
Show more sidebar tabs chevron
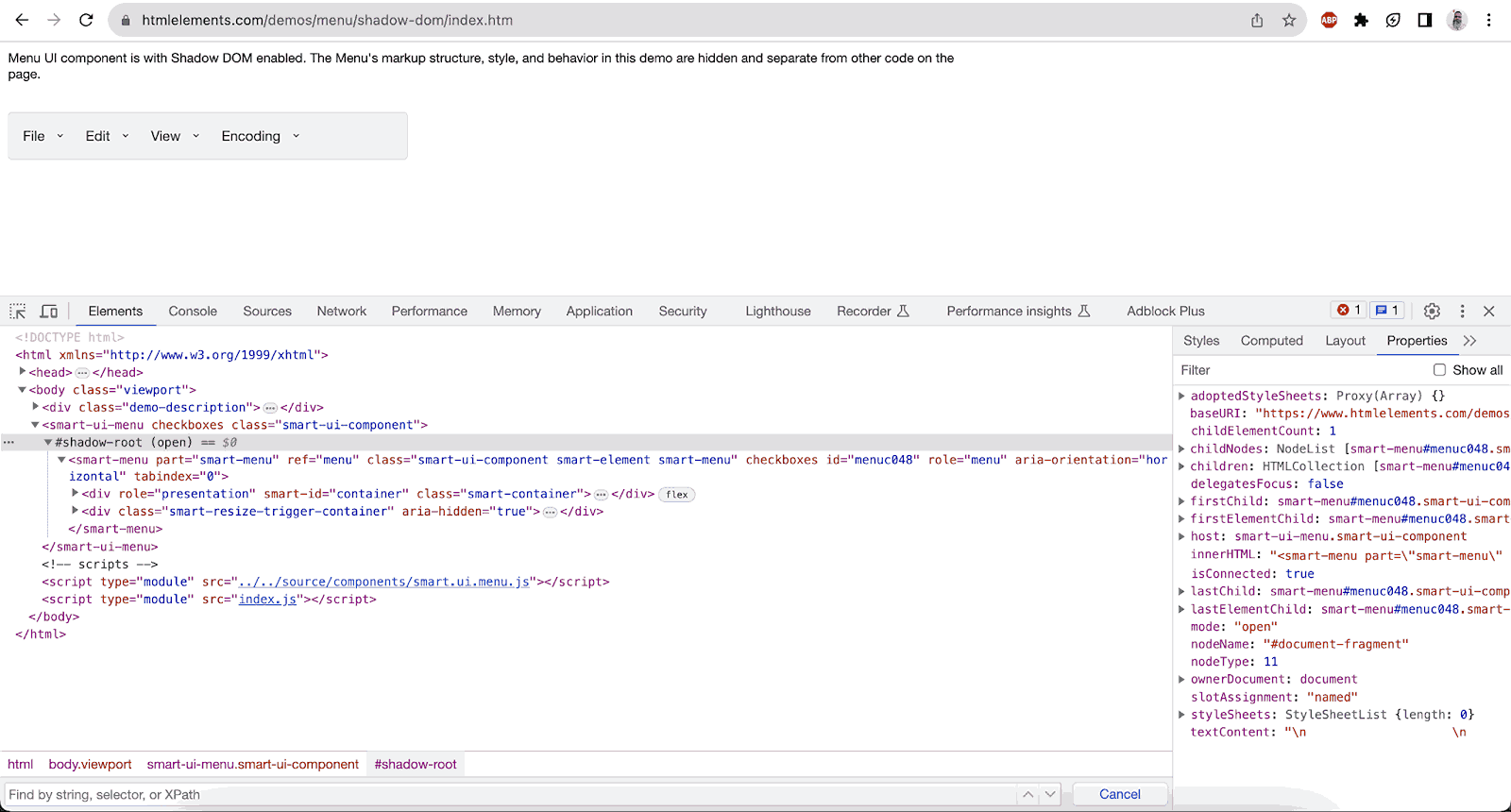[1469, 341]
